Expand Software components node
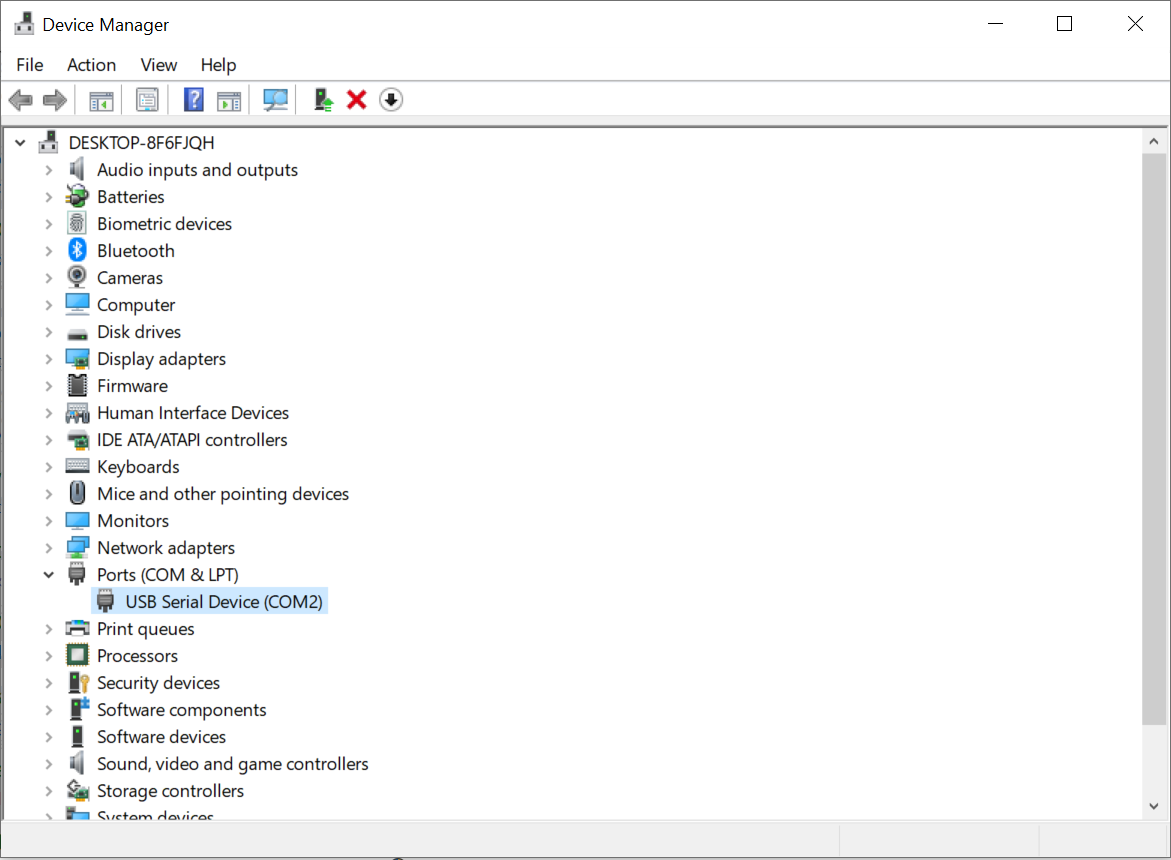Image resolution: width=1171 pixels, height=860 pixels. (x=49, y=709)
